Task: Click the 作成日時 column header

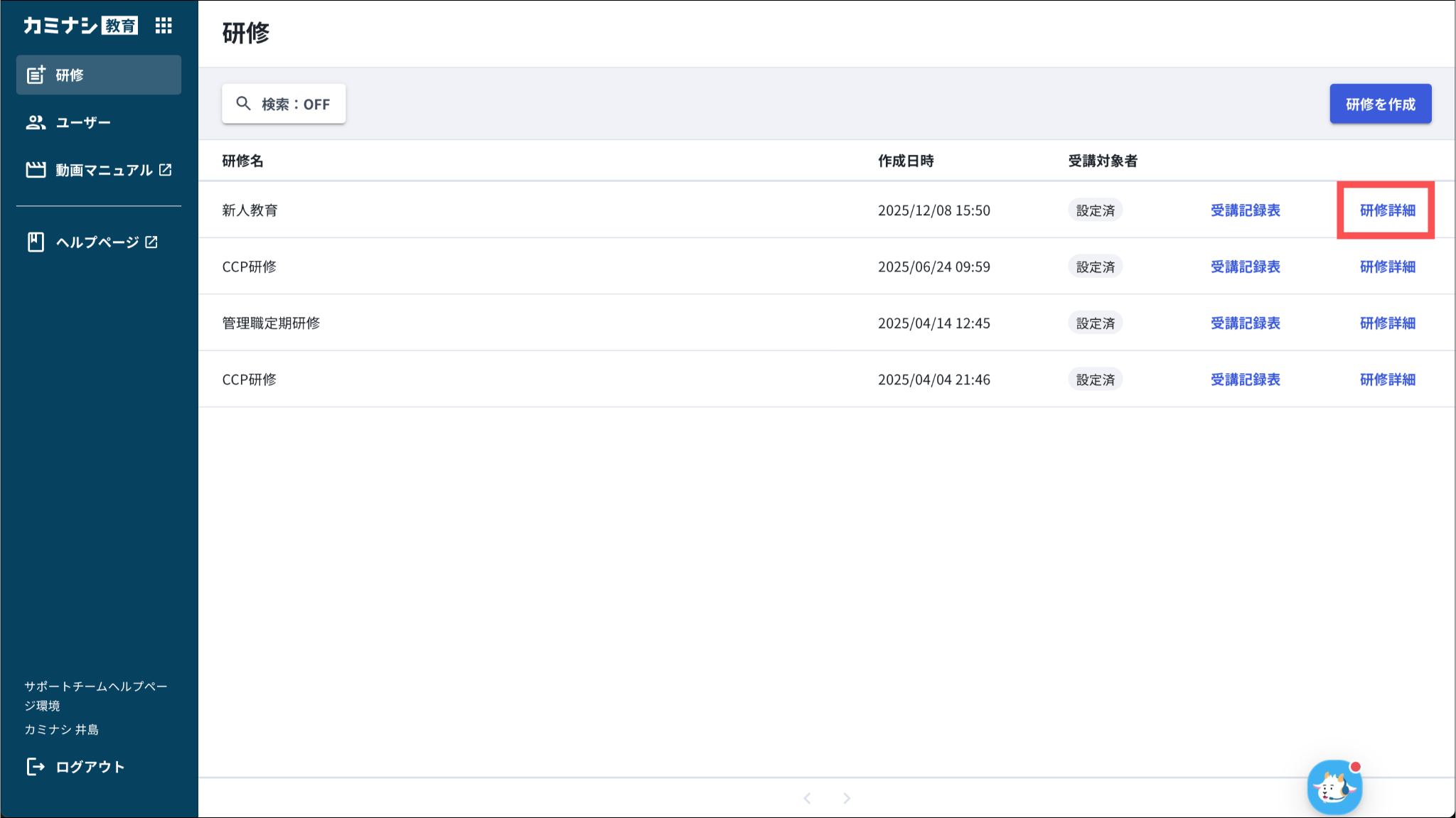Action: pyautogui.click(x=905, y=161)
